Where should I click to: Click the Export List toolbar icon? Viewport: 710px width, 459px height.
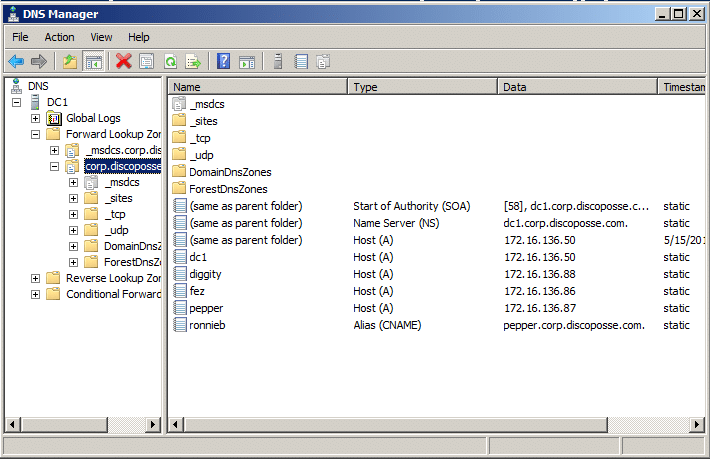193,62
